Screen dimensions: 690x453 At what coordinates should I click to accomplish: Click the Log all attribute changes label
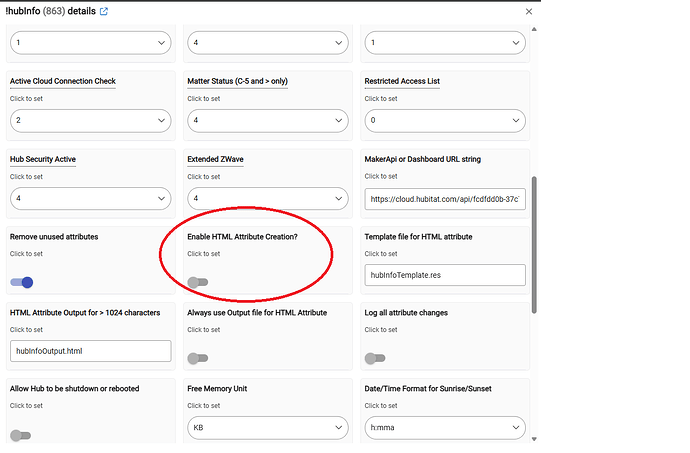coord(406,313)
